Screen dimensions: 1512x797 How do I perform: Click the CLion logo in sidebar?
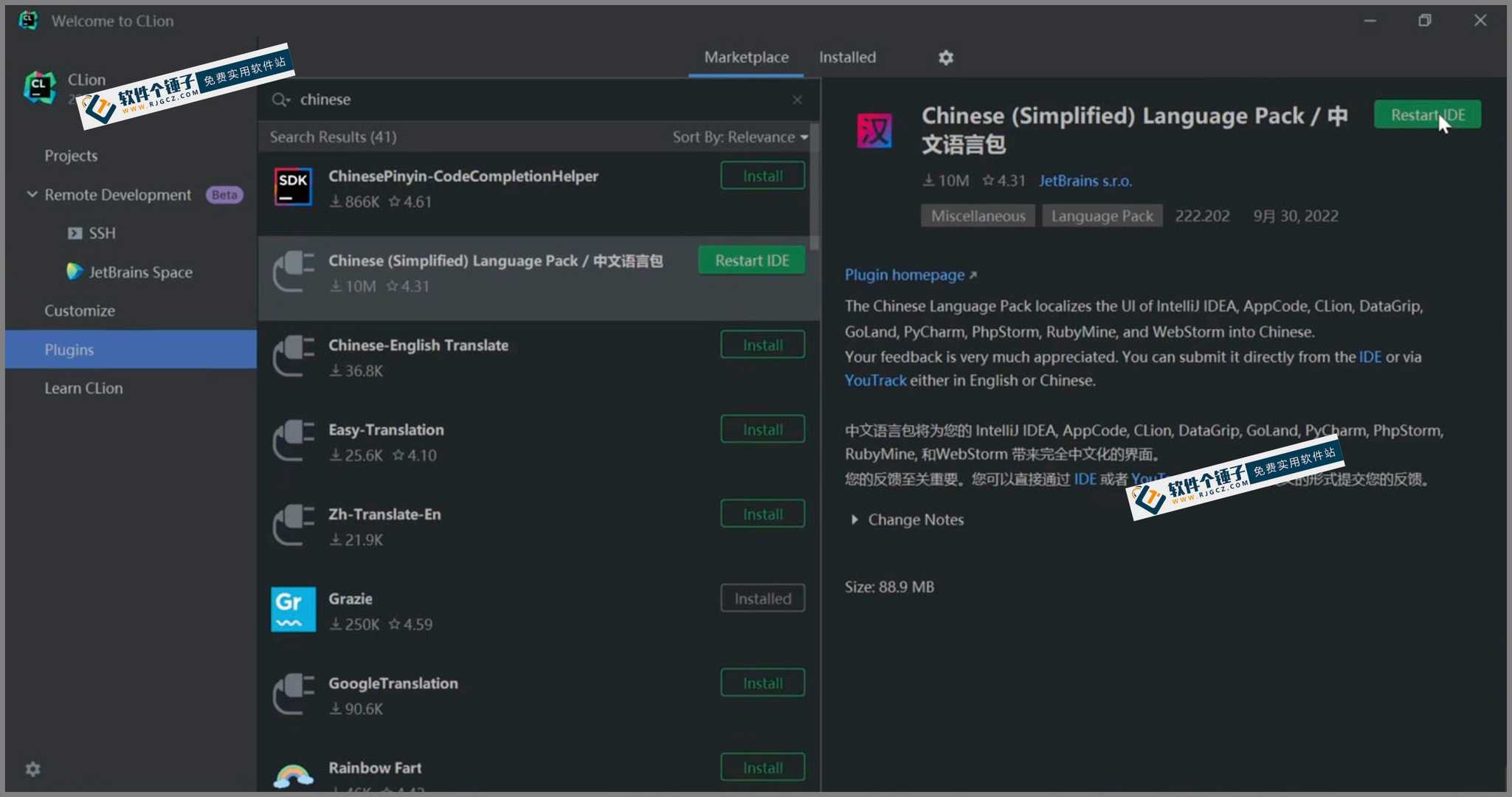coord(40,89)
